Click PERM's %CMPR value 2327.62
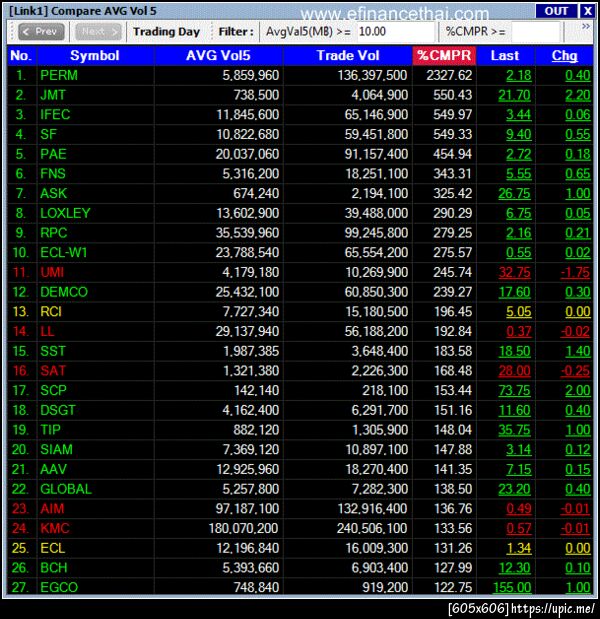 pos(449,75)
